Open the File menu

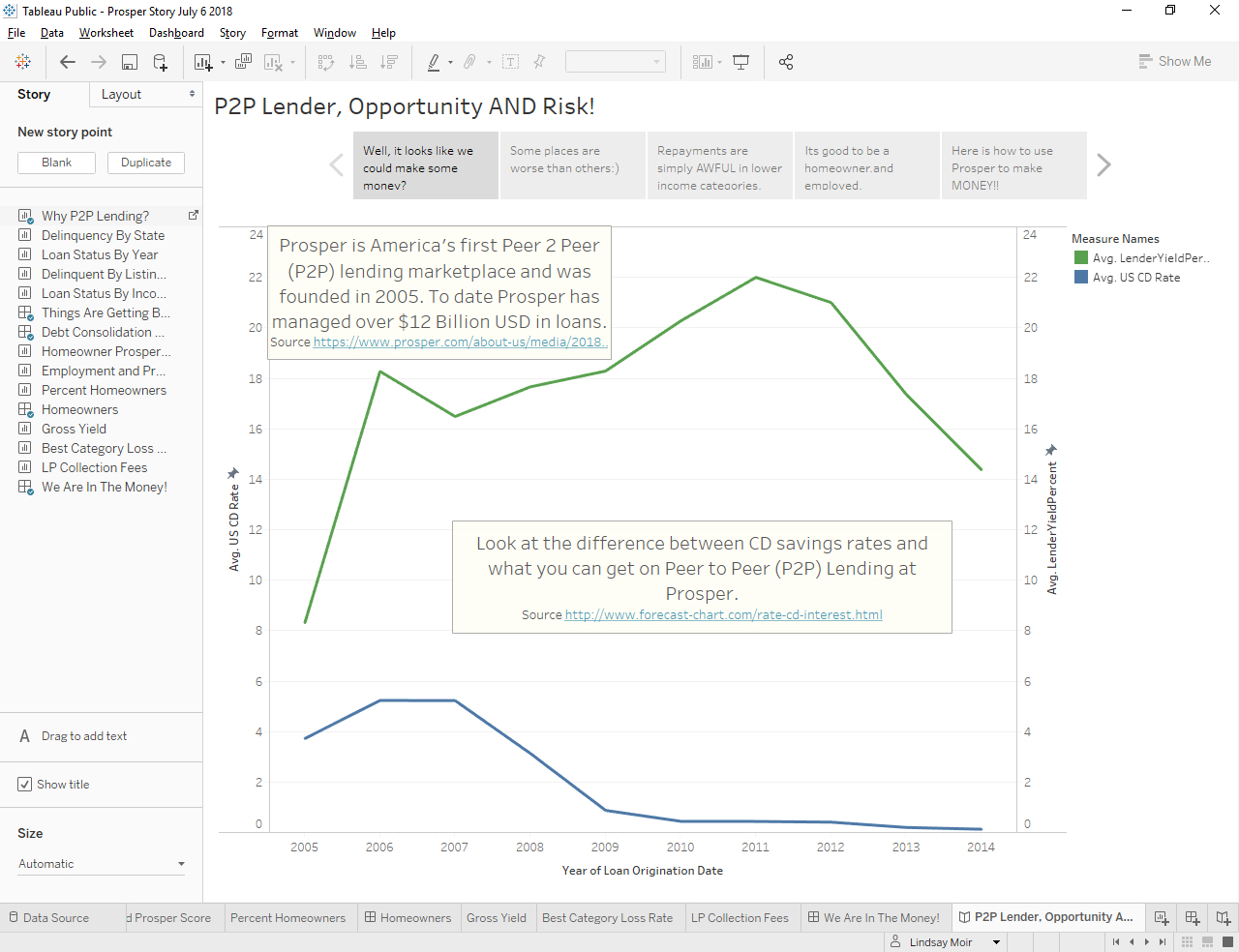pyautogui.click(x=16, y=33)
